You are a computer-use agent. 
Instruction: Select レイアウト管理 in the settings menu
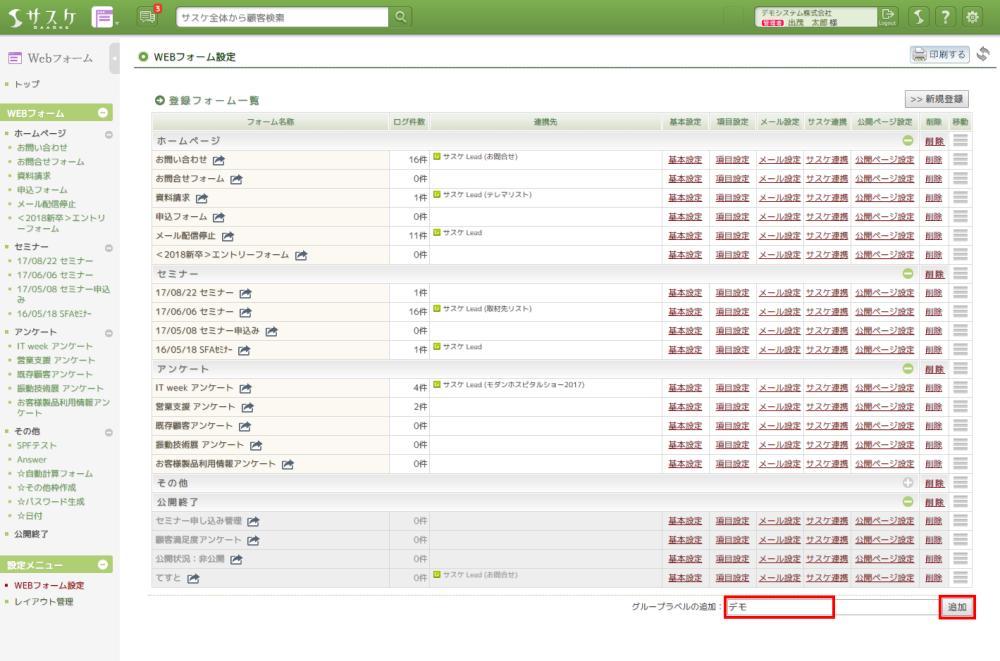click(x=44, y=602)
